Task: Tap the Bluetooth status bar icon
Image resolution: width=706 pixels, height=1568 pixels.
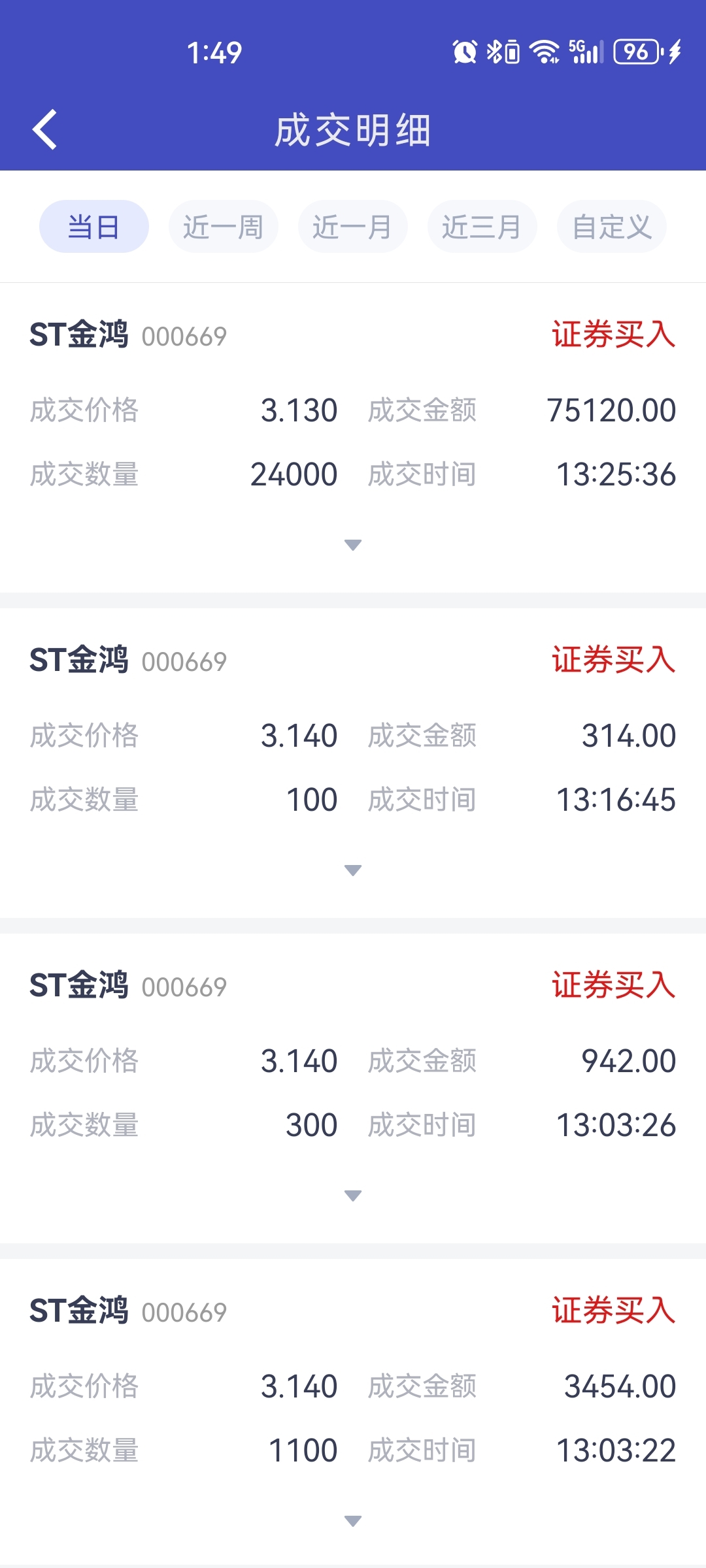Action: [503, 52]
